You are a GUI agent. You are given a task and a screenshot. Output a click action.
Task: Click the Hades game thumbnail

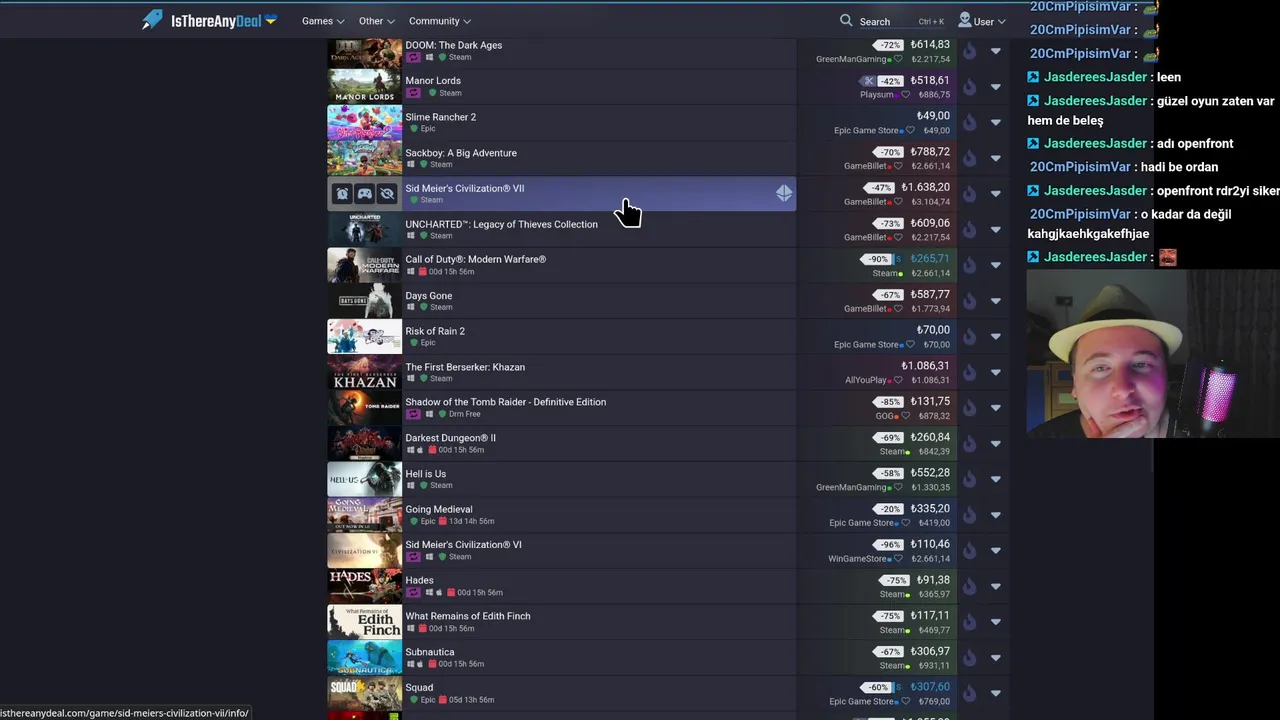click(364, 586)
